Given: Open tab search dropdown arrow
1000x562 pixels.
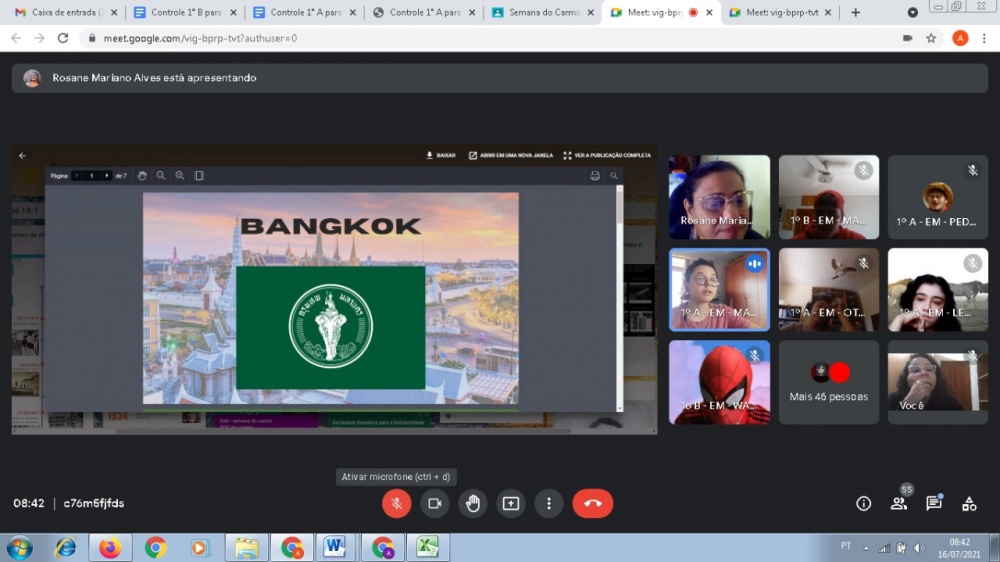Looking at the screenshot, I should tap(913, 12).
